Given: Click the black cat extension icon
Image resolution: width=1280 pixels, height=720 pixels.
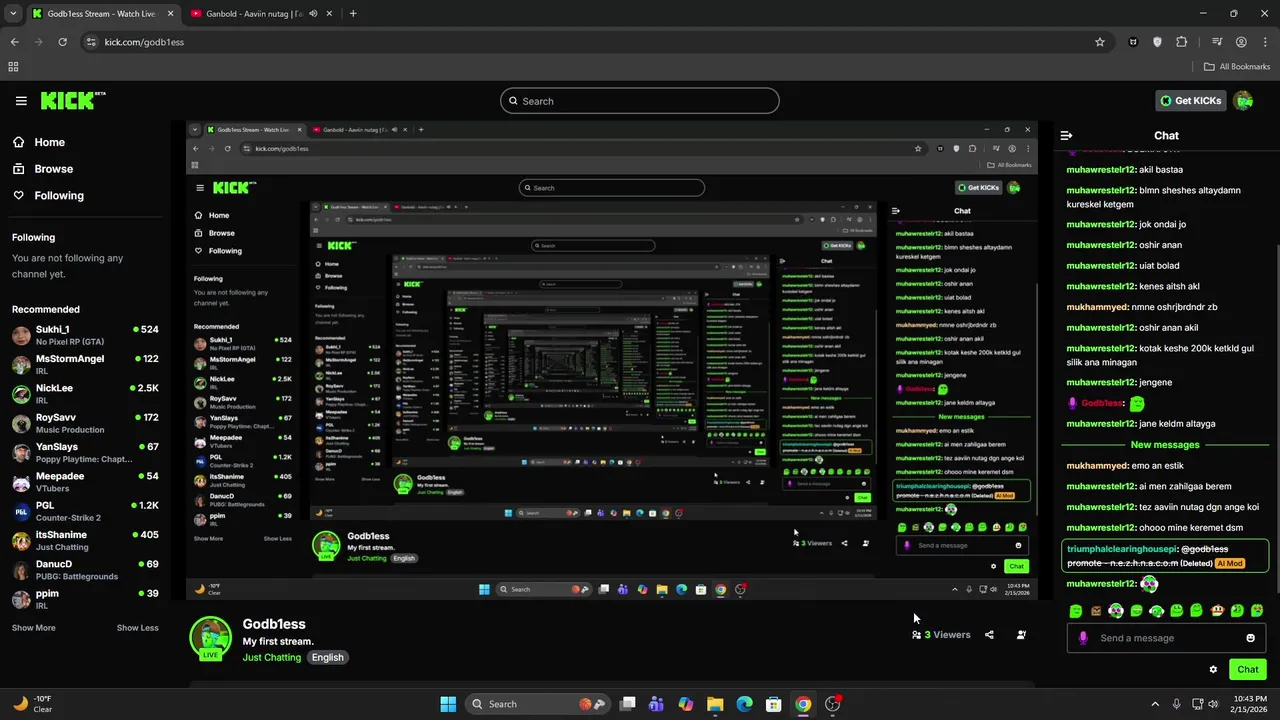Looking at the screenshot, I should pos(1133,42).
